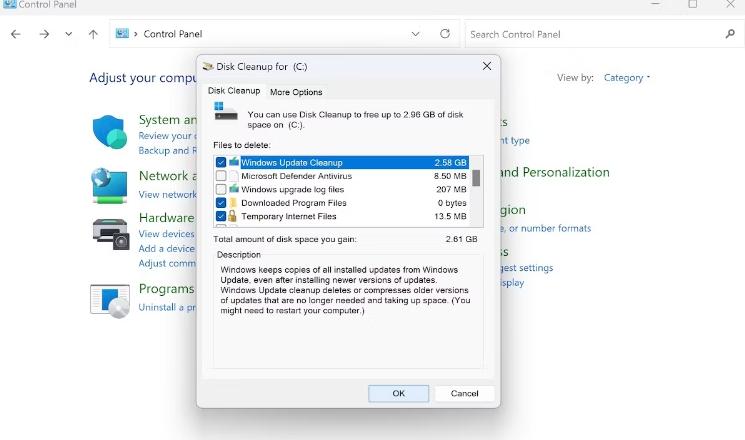Open the Programs disc icon
This screenshot has height=440, width=745.
[x=110, y=301]
